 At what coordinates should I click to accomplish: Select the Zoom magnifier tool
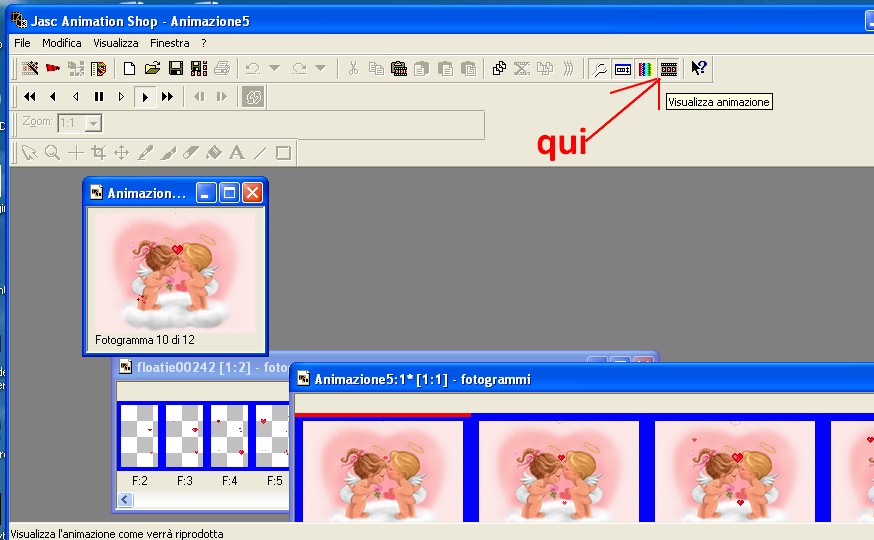coord(52,152)
